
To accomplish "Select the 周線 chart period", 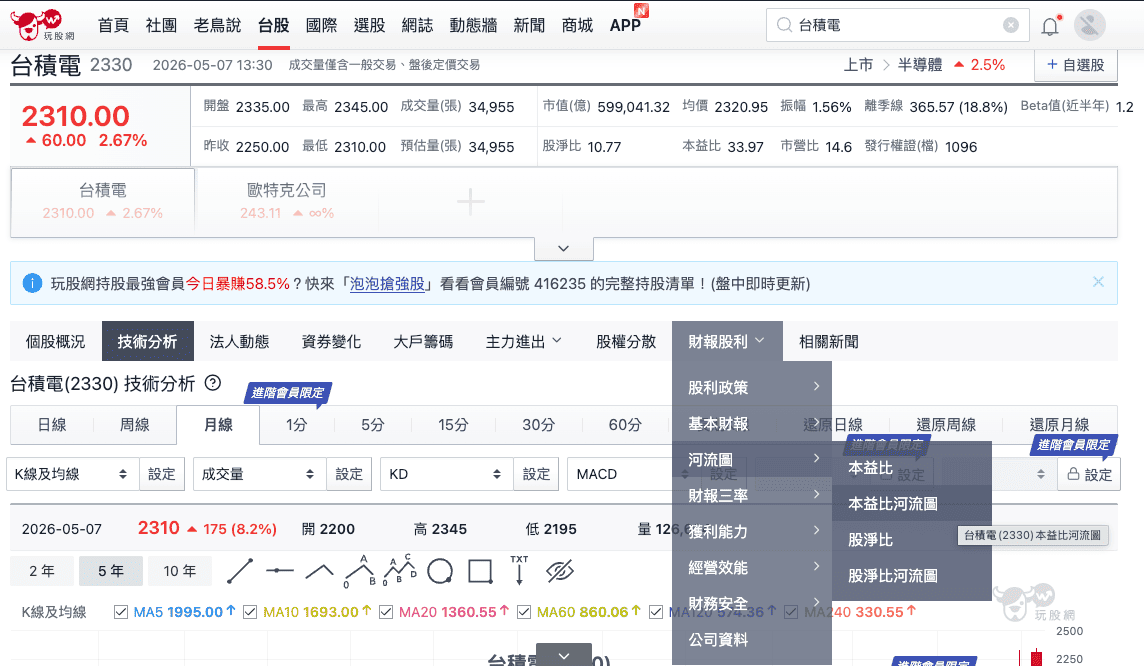I will (x=135, y=425).
